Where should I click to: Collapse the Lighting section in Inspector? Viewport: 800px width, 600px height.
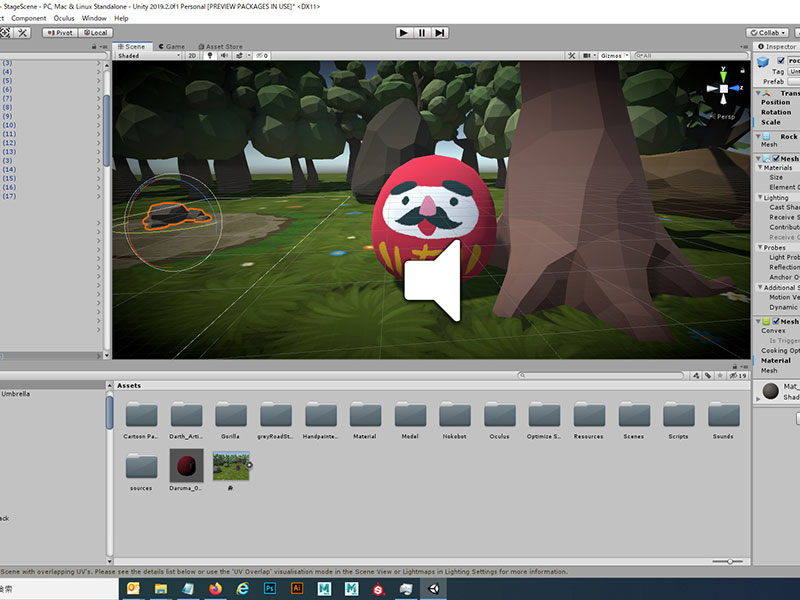760,197
